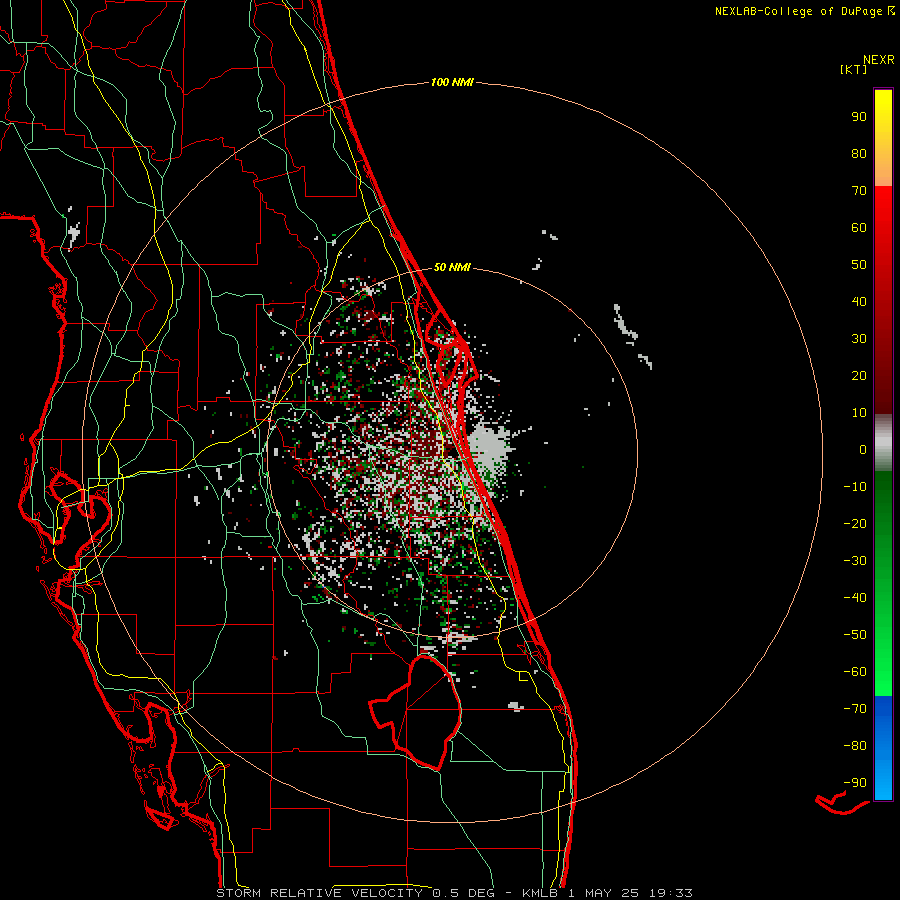900x900 pixels.
Task: Click the 0 value on the velocity scale
Action: click(x=863, y=449)
